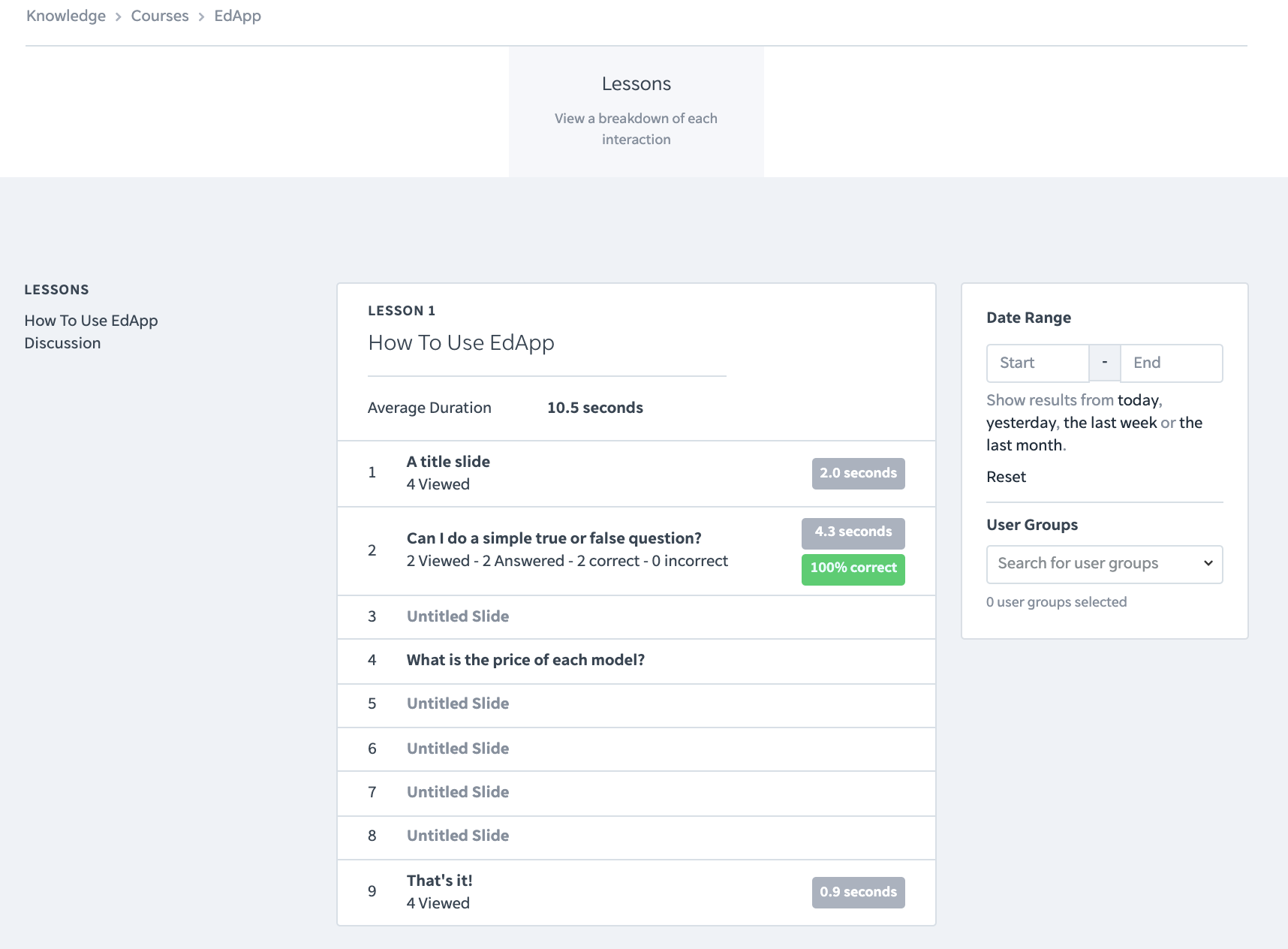Open the true or false question slide

click(636, 551)
